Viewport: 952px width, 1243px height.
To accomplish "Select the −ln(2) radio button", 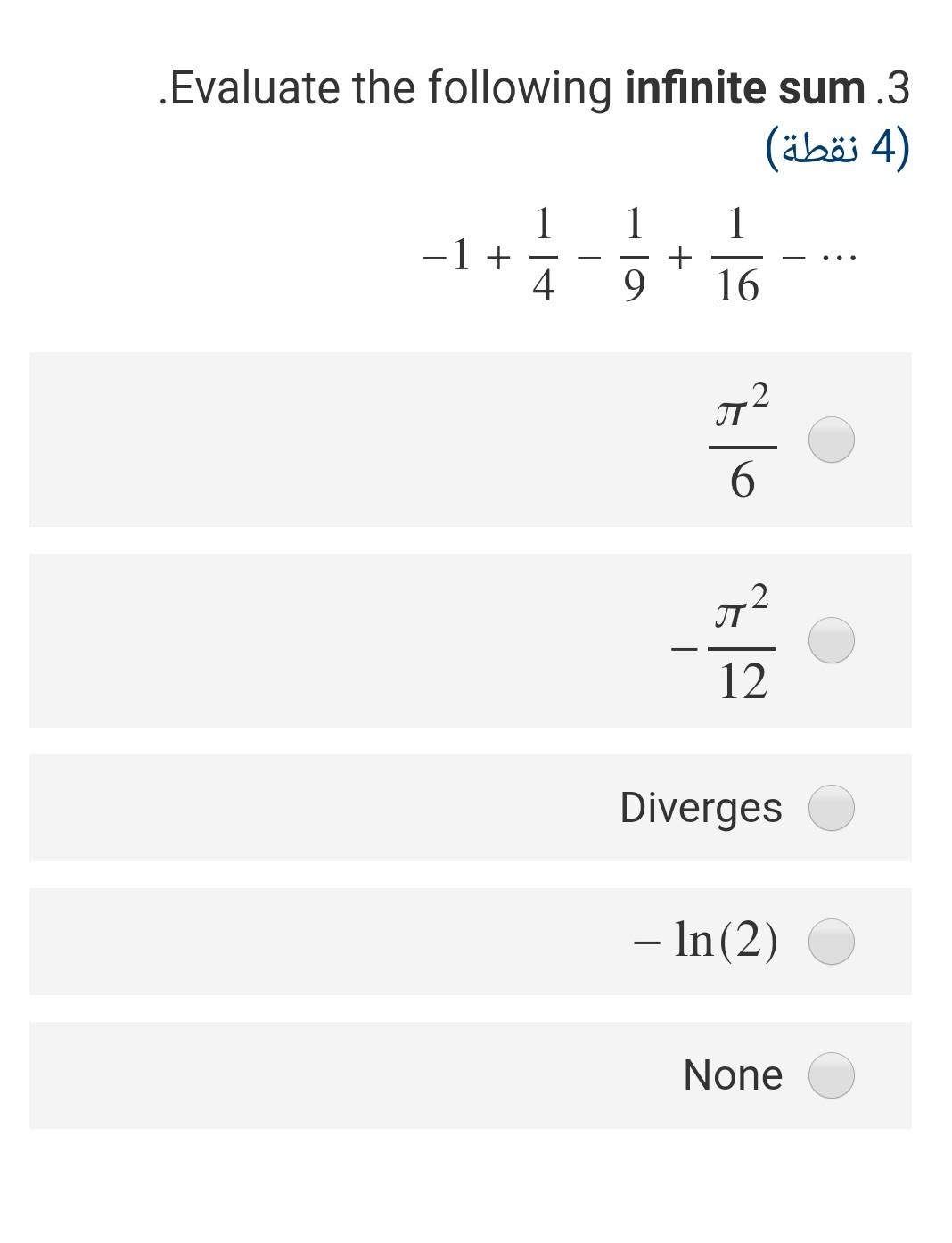I will (x=831, y=942).
